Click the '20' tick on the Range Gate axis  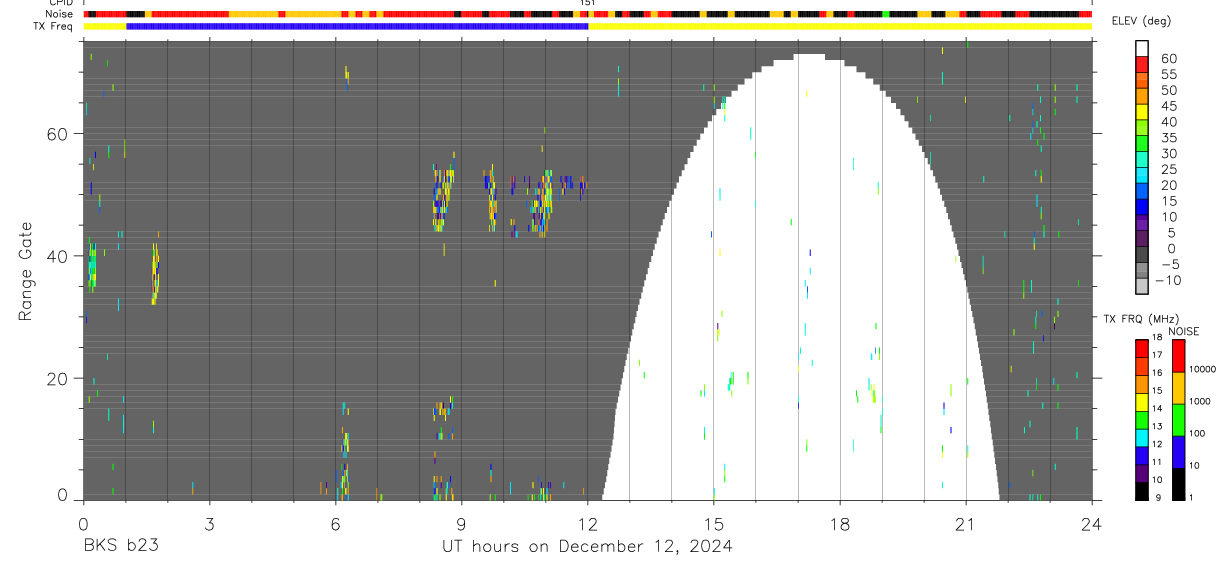(58, 378)
